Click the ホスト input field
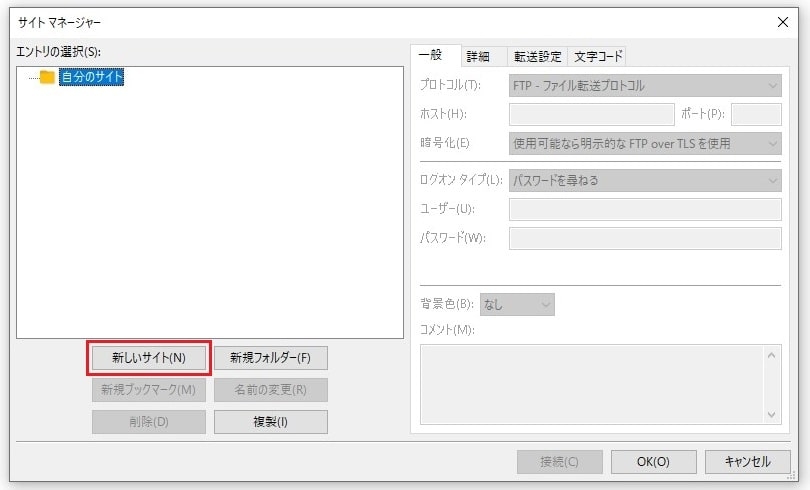 [x=592, y=114]
